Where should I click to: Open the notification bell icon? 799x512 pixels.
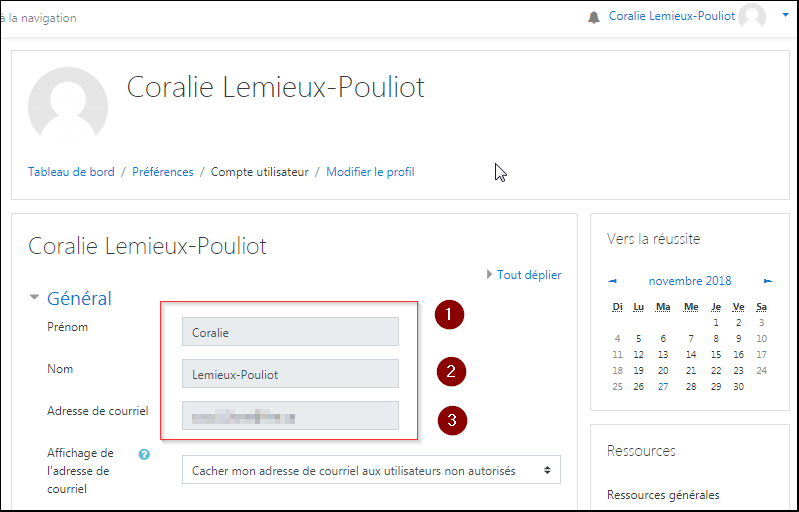(x=594, y=17)
